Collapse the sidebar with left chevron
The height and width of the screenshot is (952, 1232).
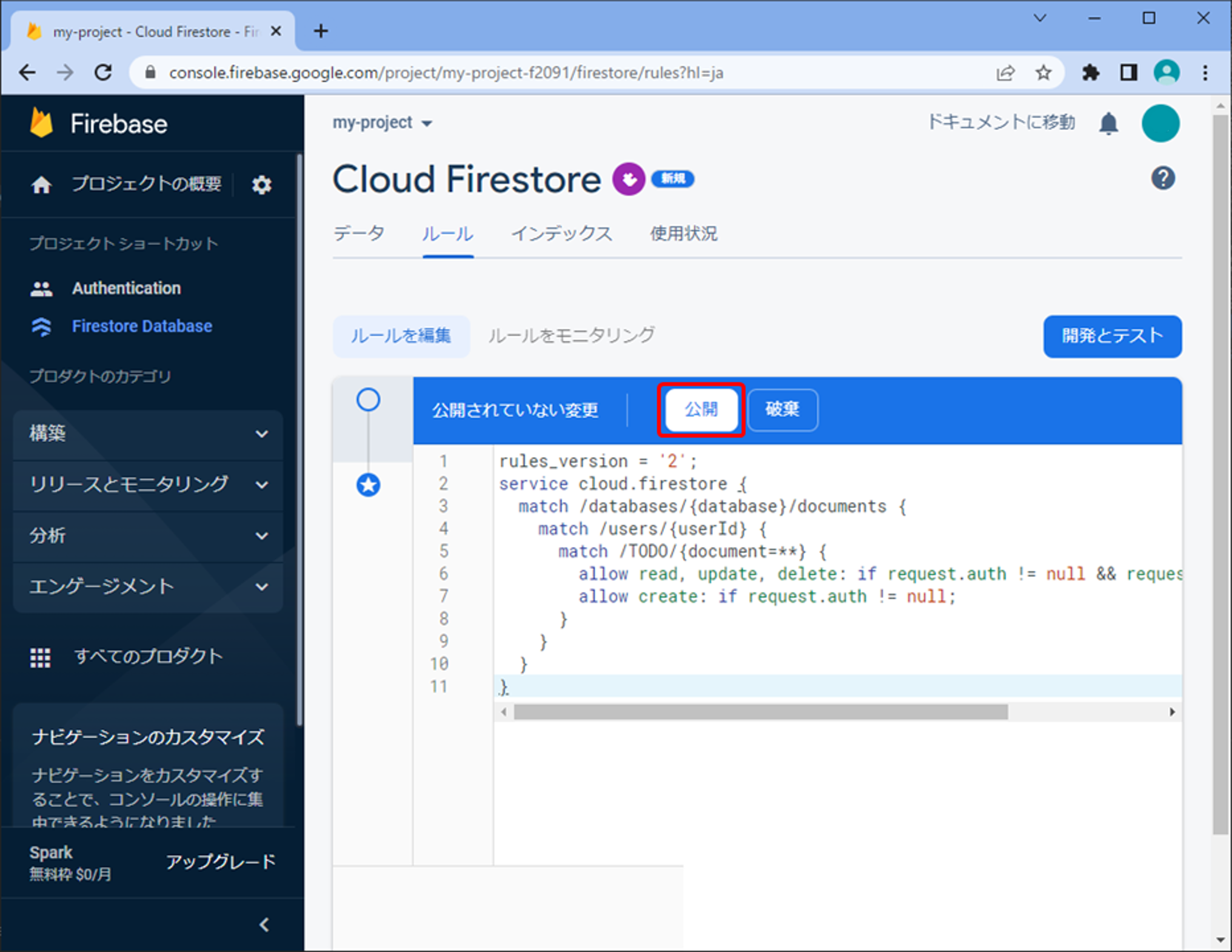264,925
